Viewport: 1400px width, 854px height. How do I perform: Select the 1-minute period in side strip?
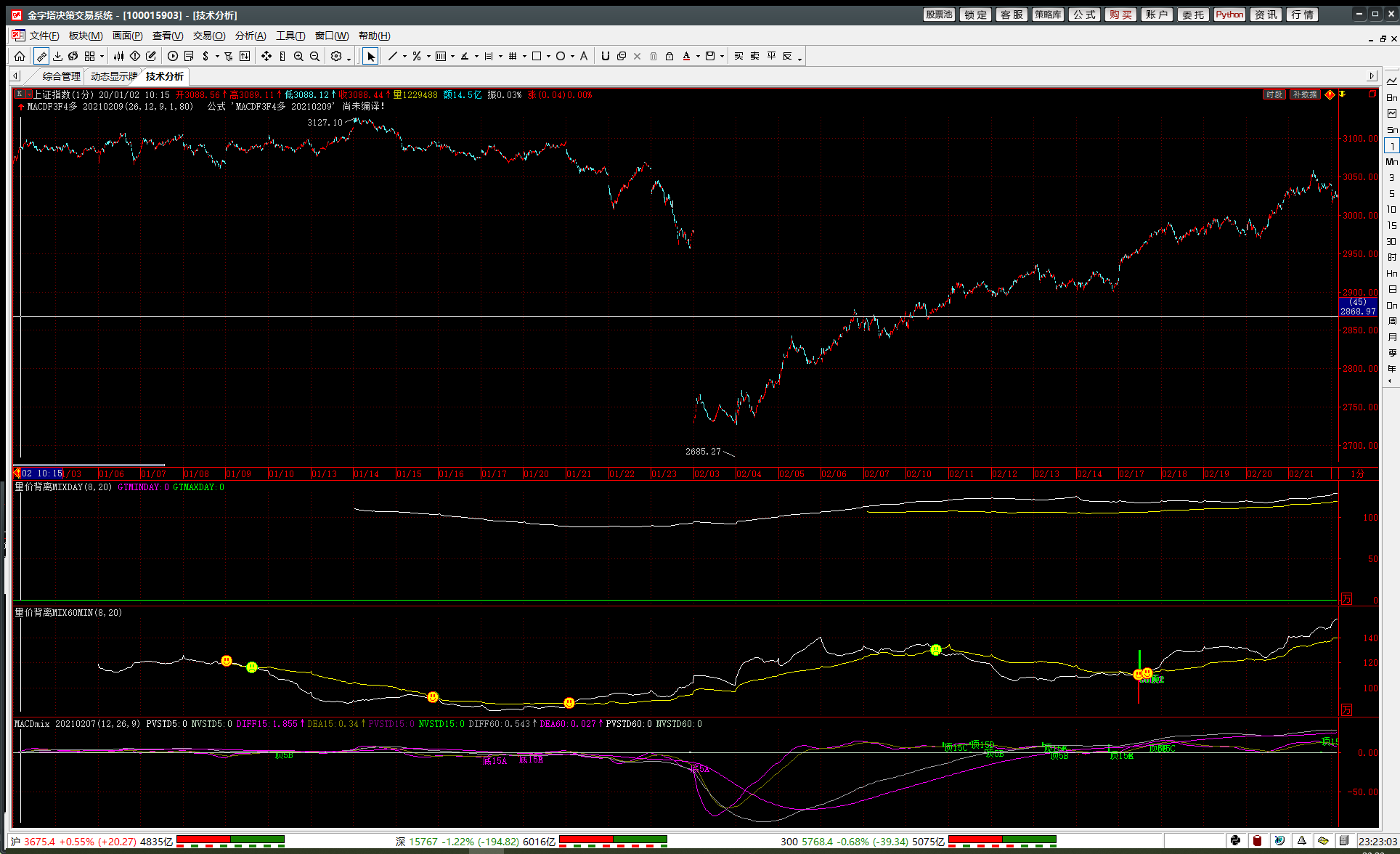tap(1392, 146)
